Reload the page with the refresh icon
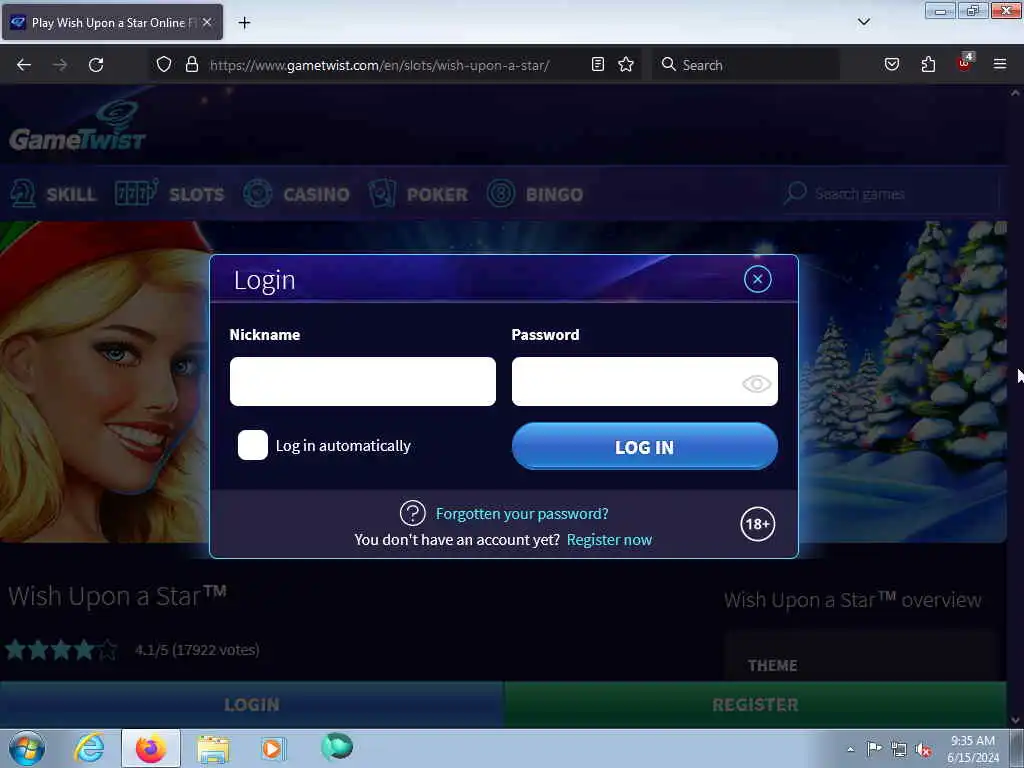This screenshot has width=1024, height=768. tap(96, 65)
